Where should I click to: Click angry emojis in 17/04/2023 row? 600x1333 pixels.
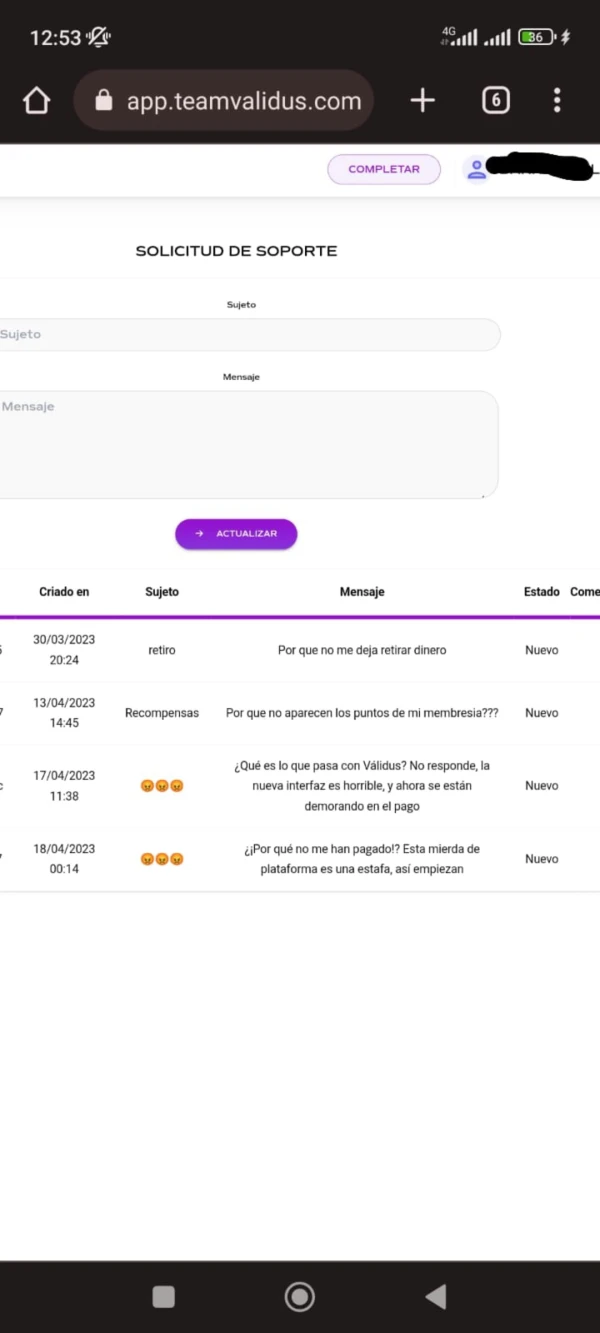point(162,786)
